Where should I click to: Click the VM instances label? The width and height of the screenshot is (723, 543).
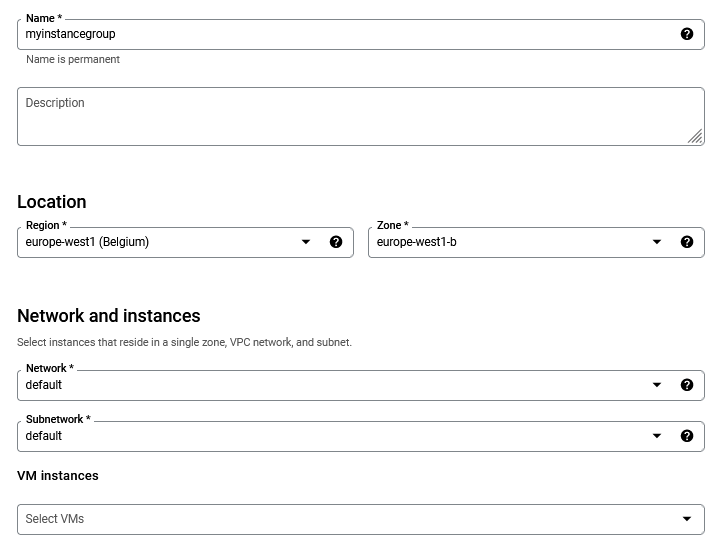[58, 476]
